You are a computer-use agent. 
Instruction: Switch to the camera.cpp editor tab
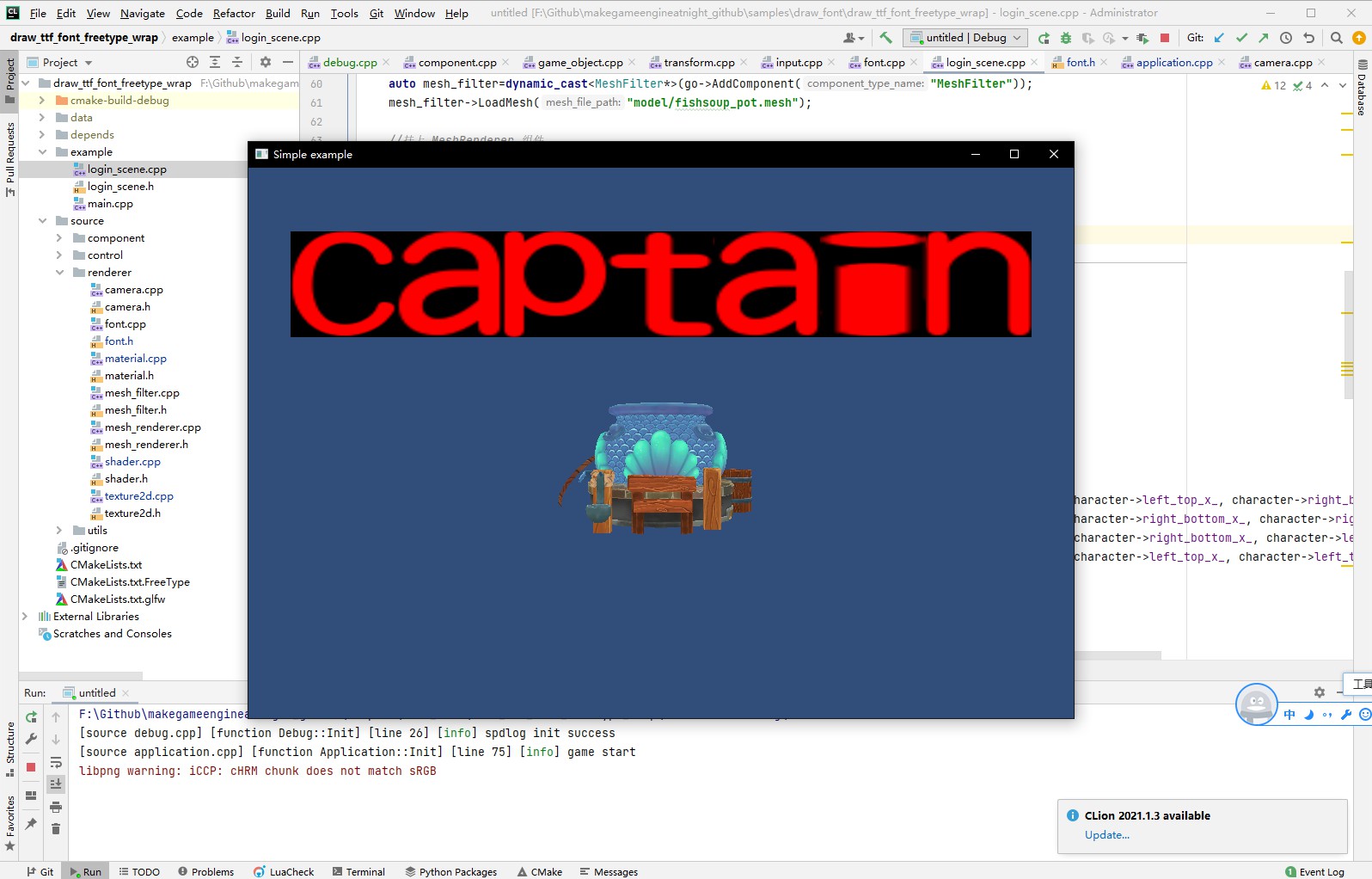click(x=1283, y=63)
